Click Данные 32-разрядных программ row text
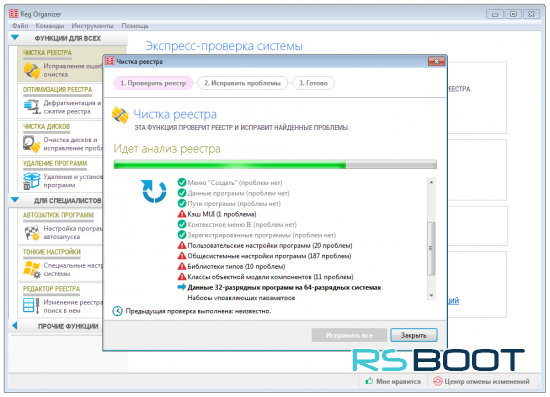This screenshot has width=550, height=397. pyautogui.click(x=284, y=287)
